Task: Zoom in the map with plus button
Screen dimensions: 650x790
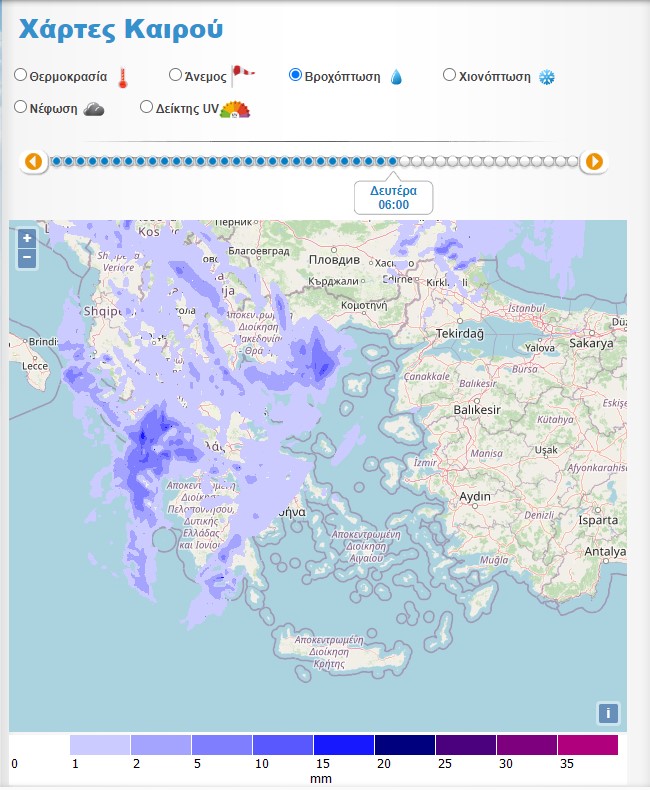Action: [27, 238]
